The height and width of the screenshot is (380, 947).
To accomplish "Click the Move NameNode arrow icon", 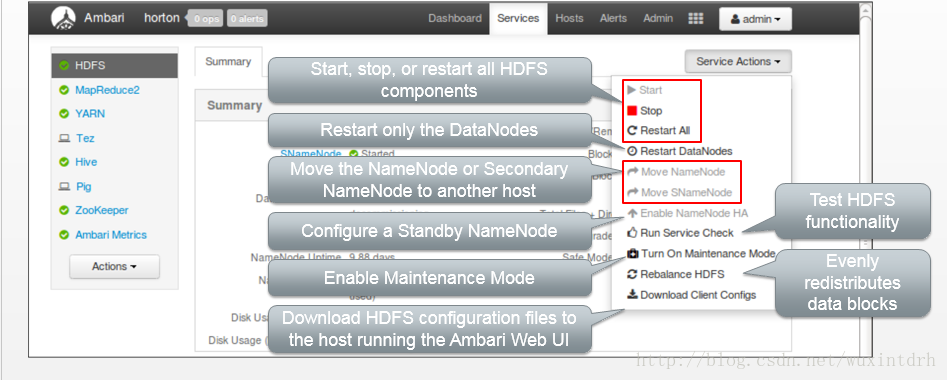I will point(633,172).
